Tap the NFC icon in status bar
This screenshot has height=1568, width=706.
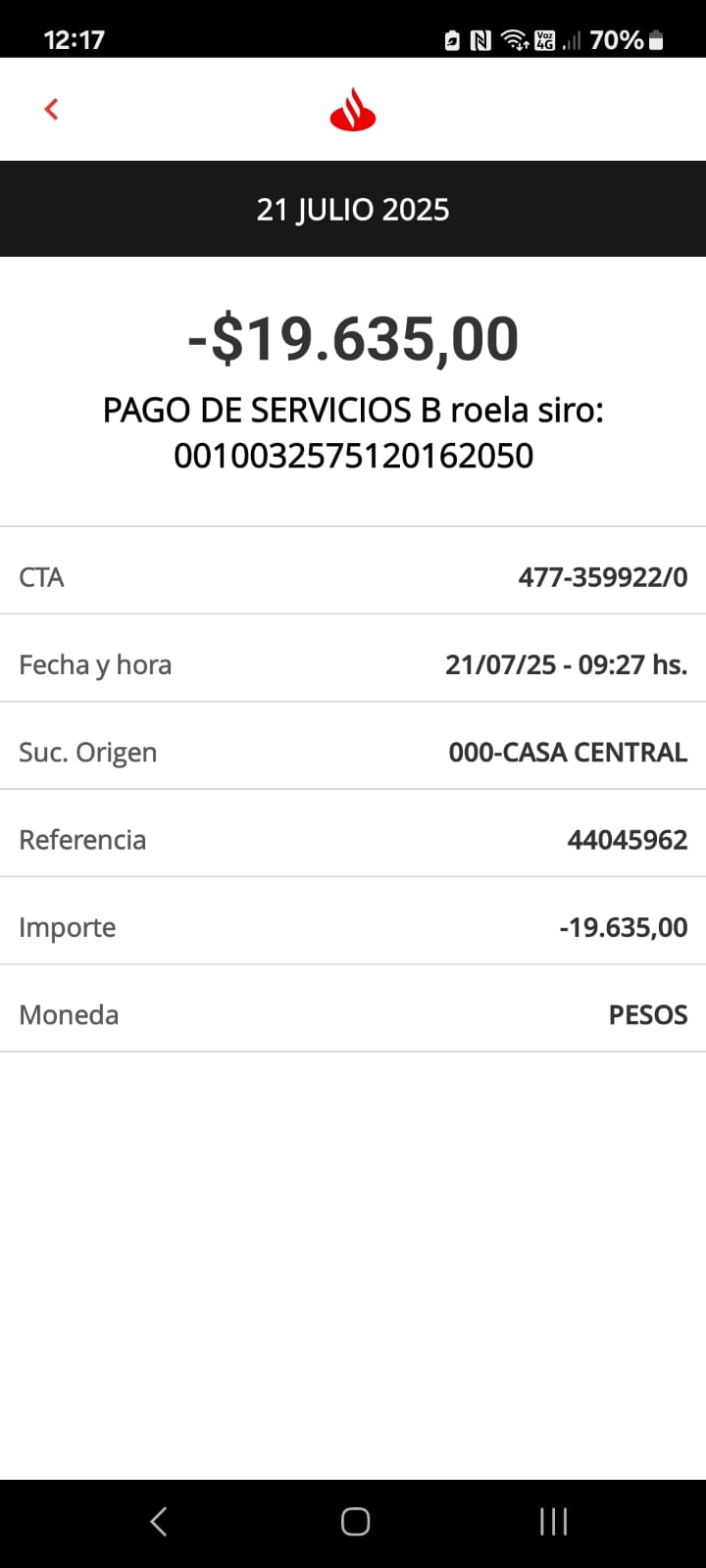pos(480,40)
